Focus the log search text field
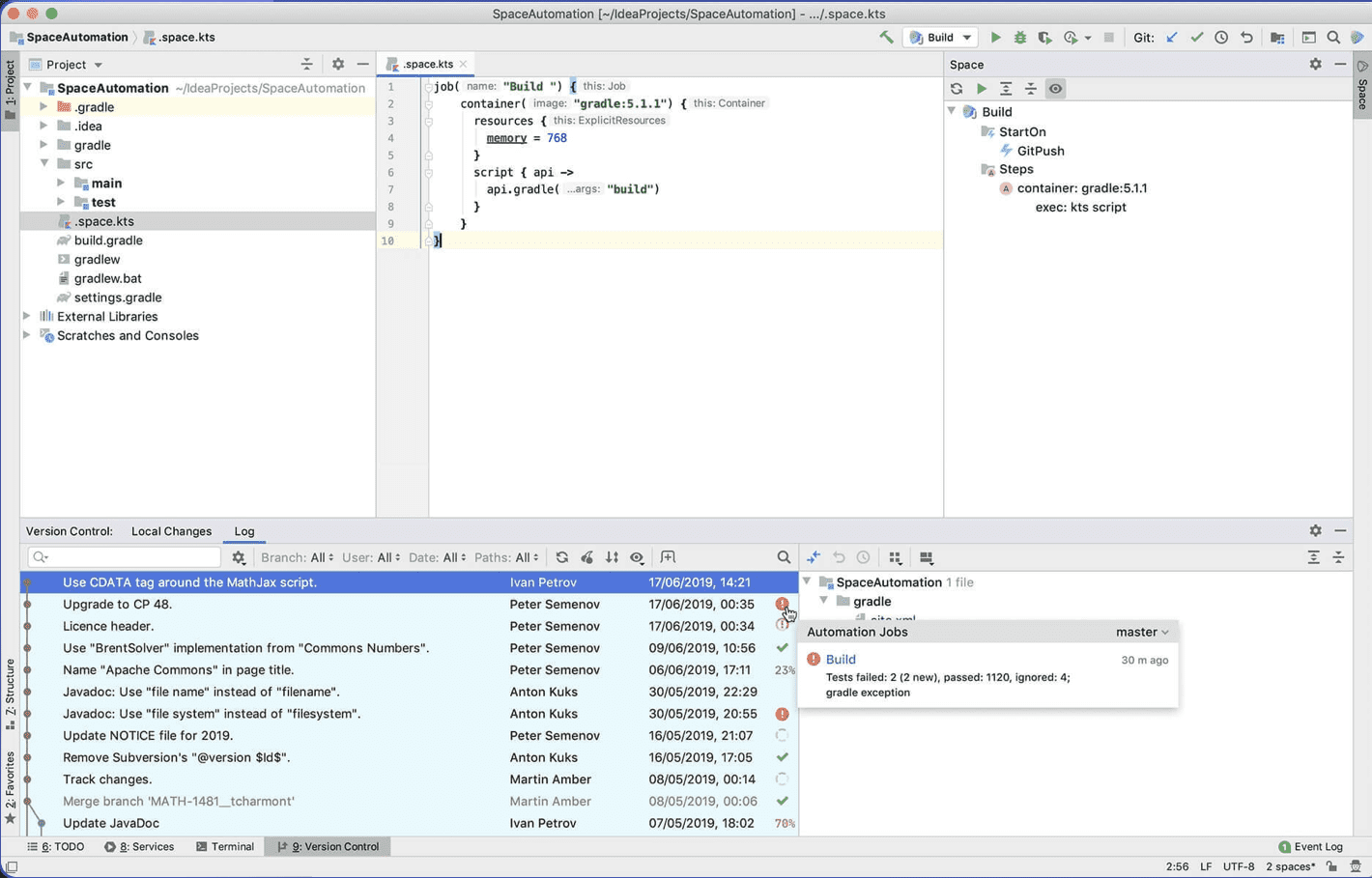 [126, 557]
